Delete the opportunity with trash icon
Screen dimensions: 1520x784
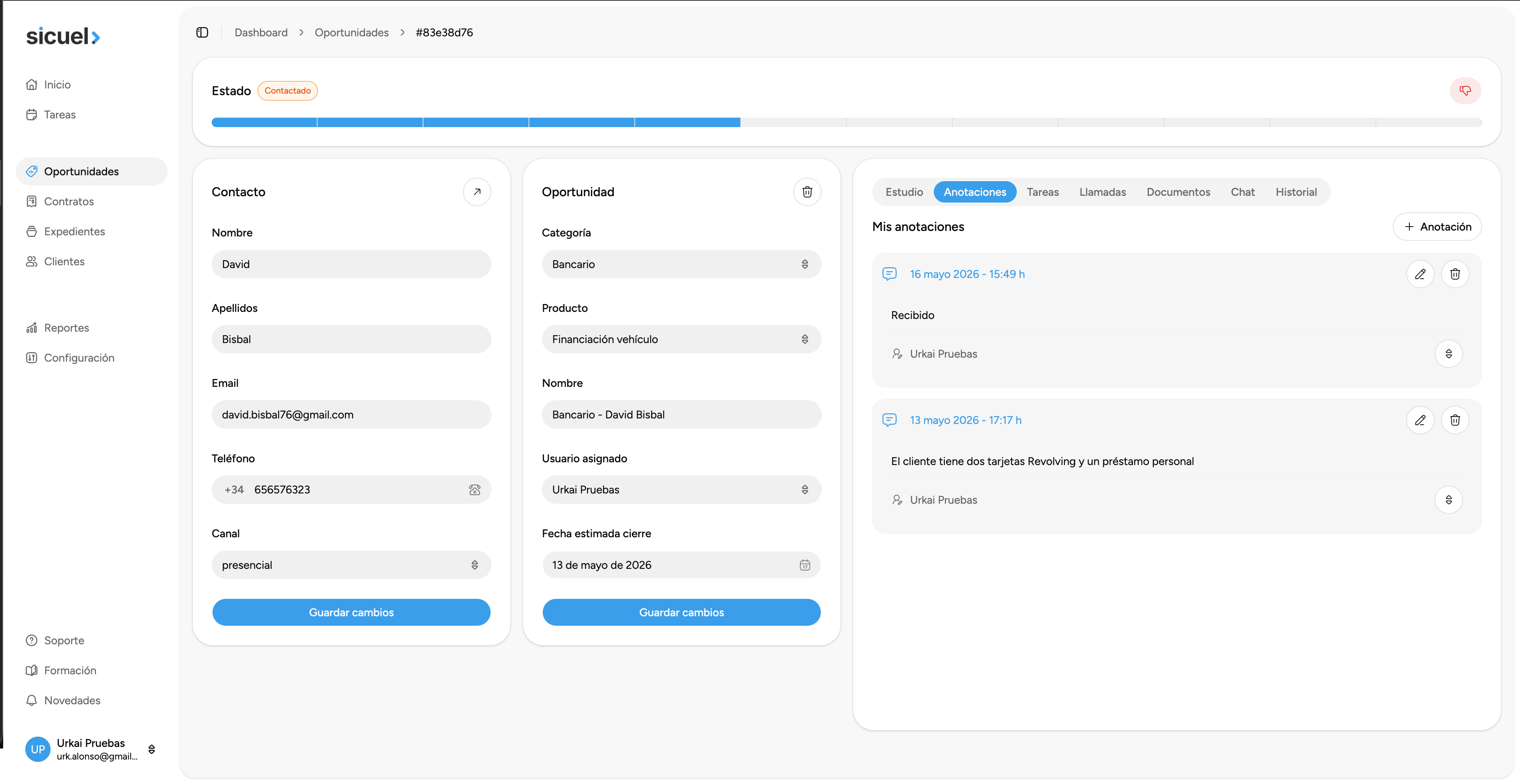[x=807, y=191]
